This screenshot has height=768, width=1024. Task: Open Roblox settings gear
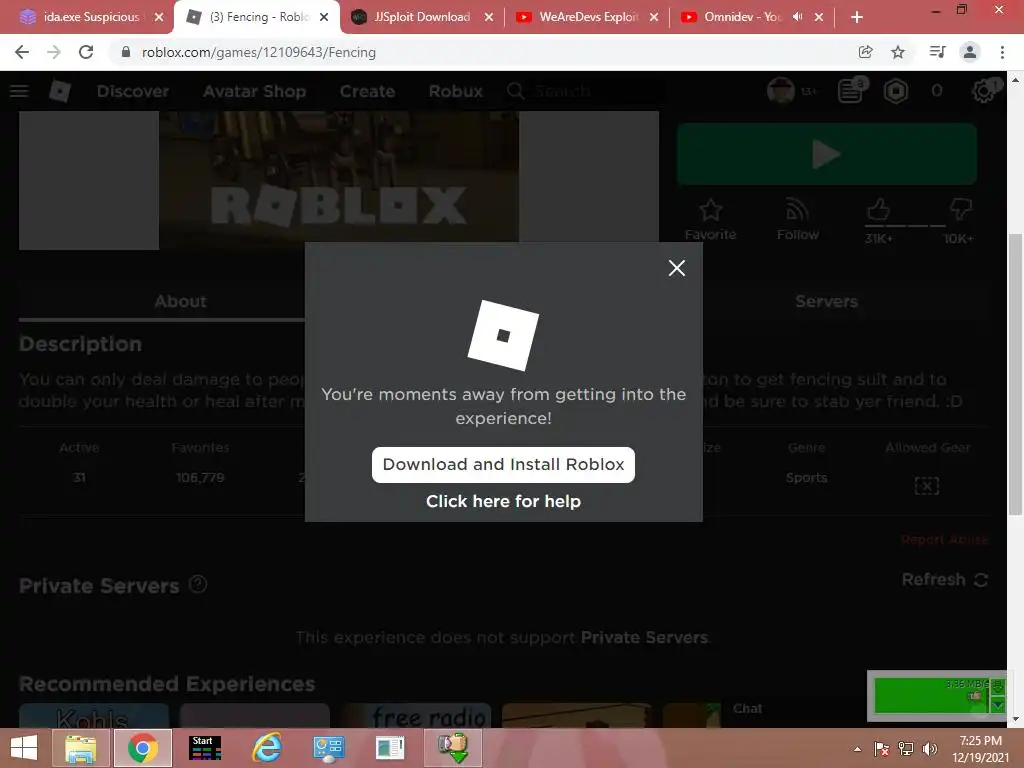click(983, 91)
